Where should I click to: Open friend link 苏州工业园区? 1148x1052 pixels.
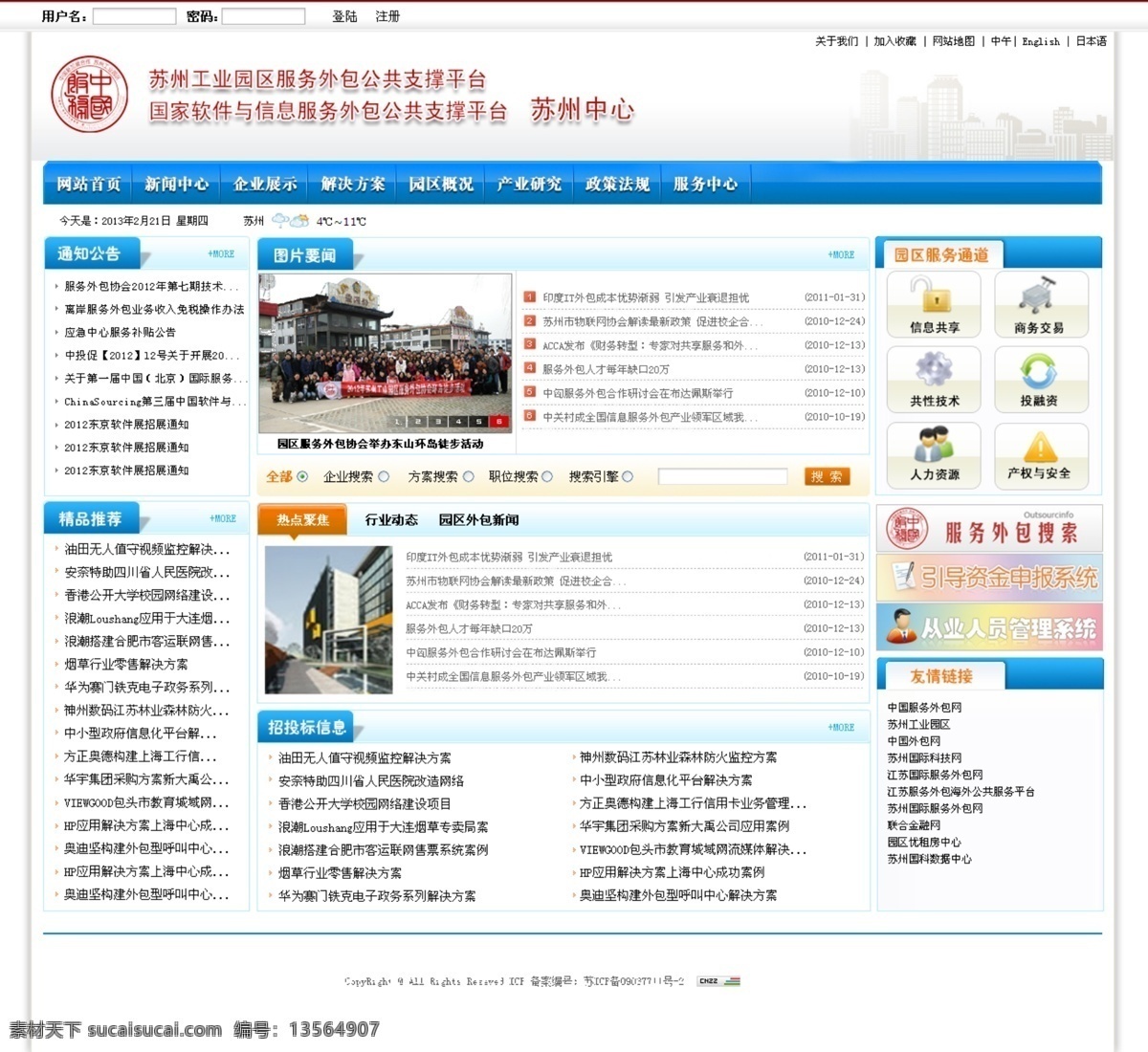tap(918, 725)
